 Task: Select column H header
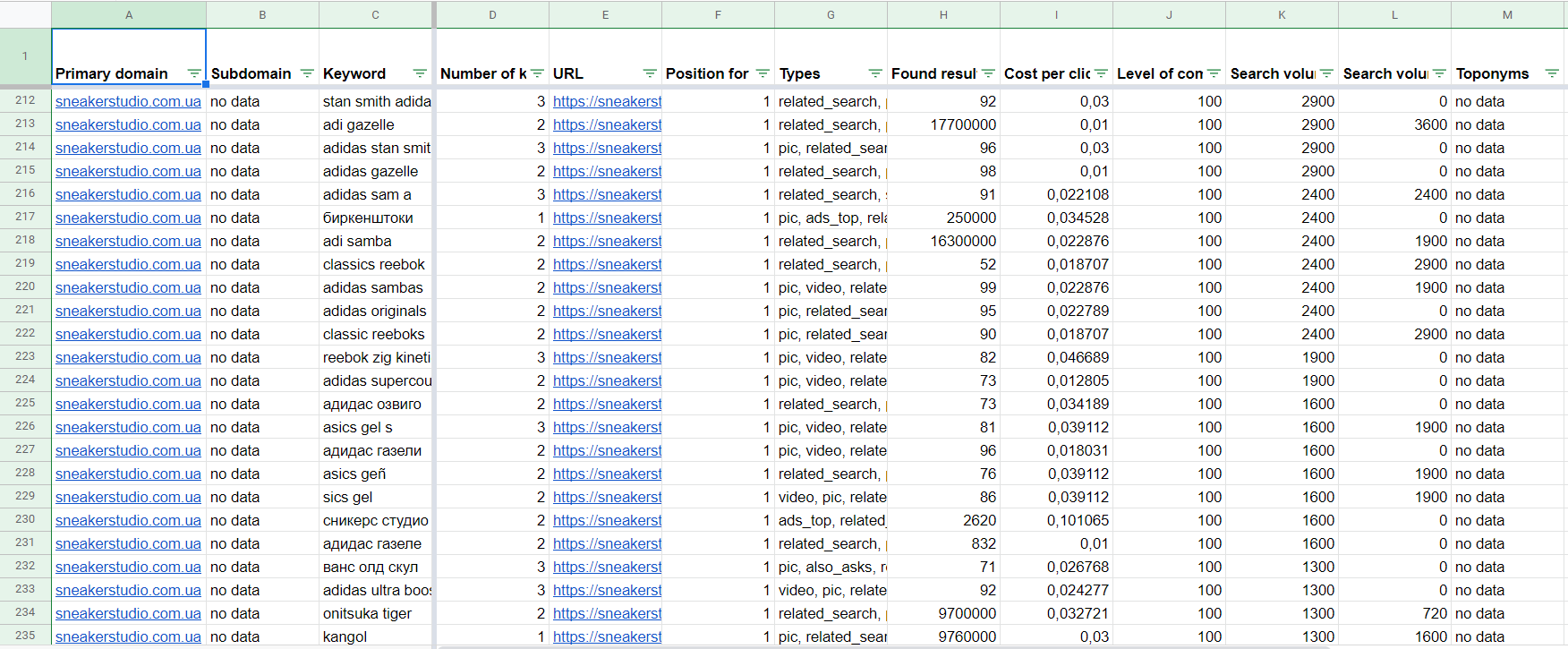click(x=943, y=14)
